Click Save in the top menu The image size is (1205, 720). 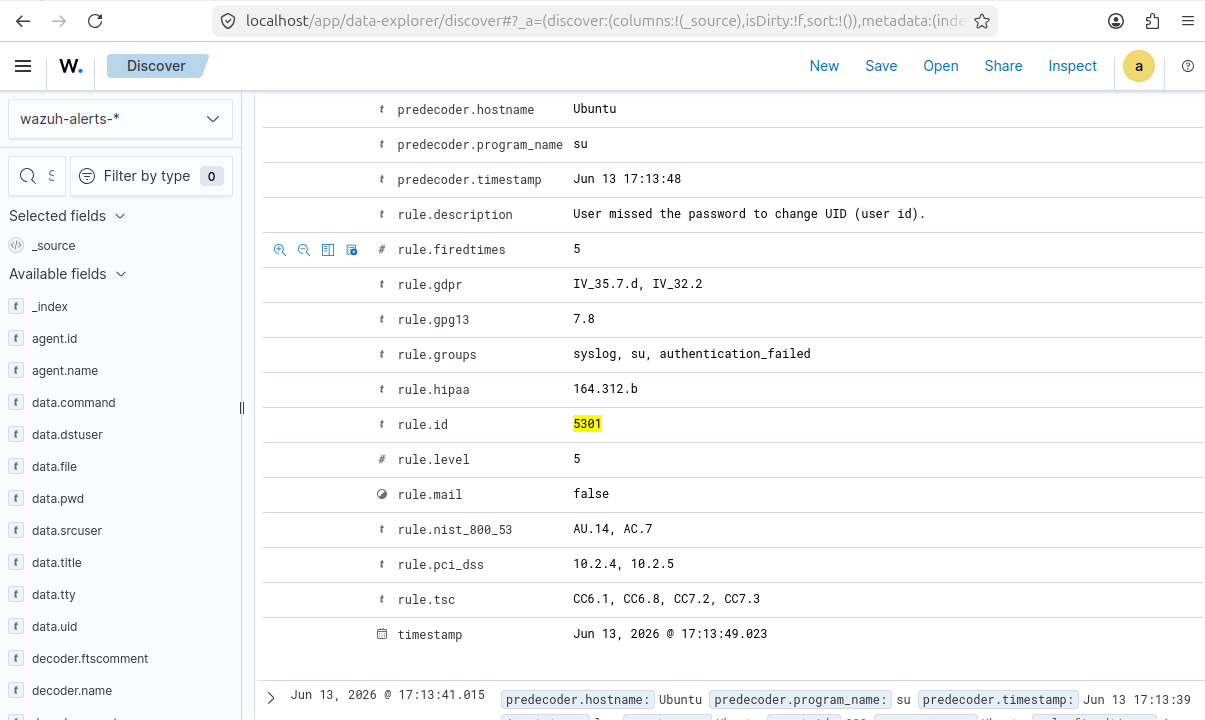tap(881, 66)
